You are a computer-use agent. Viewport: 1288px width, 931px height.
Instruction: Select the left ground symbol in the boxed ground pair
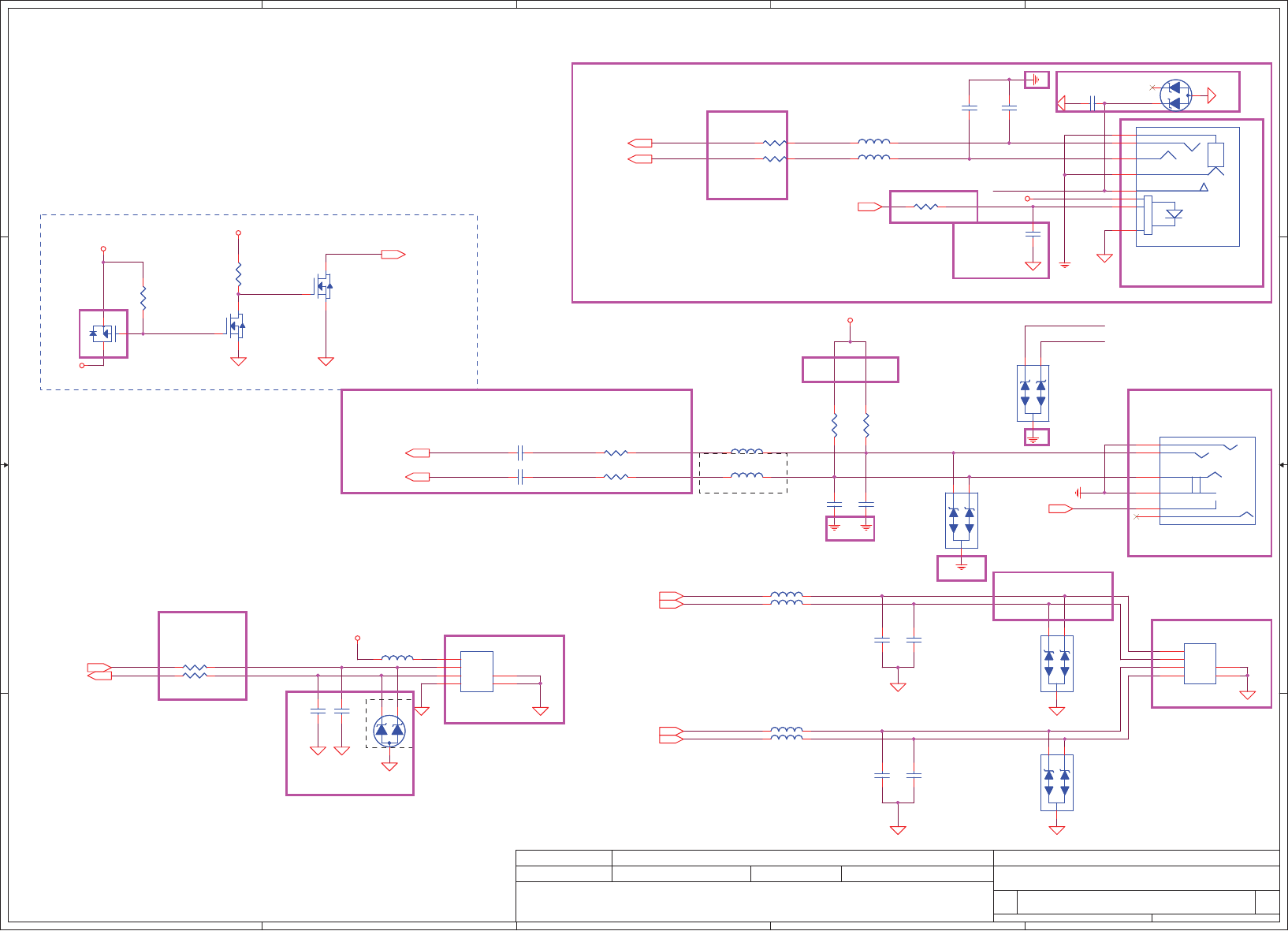[834, 527]
